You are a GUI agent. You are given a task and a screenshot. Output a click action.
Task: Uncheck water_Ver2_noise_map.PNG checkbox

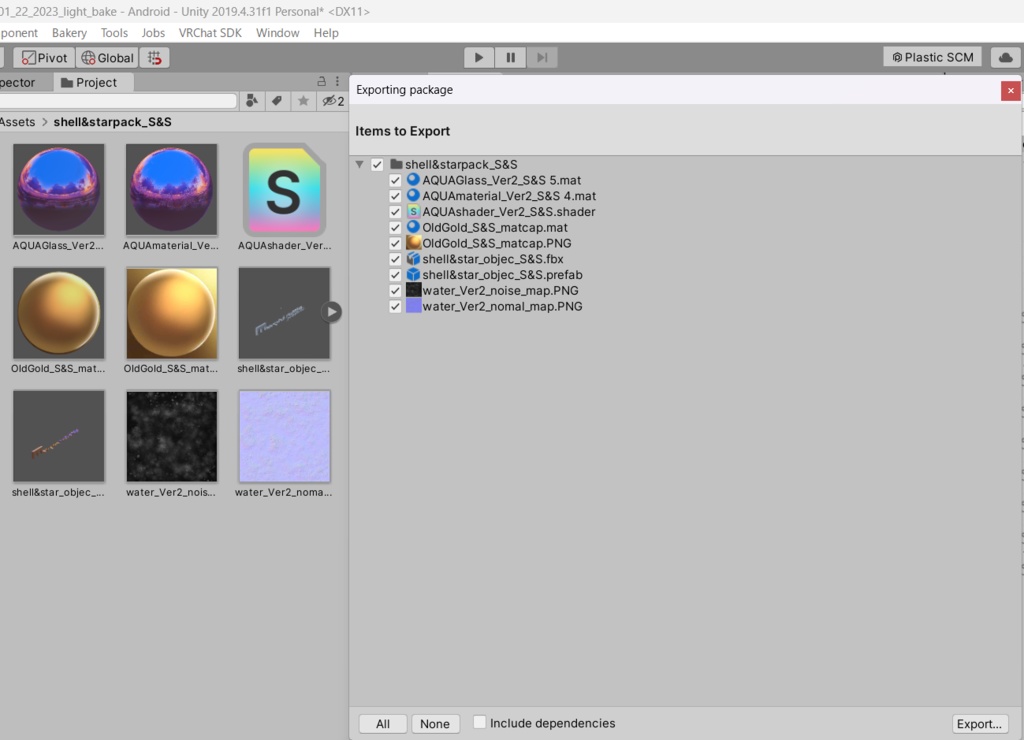(x=395, y=291)
